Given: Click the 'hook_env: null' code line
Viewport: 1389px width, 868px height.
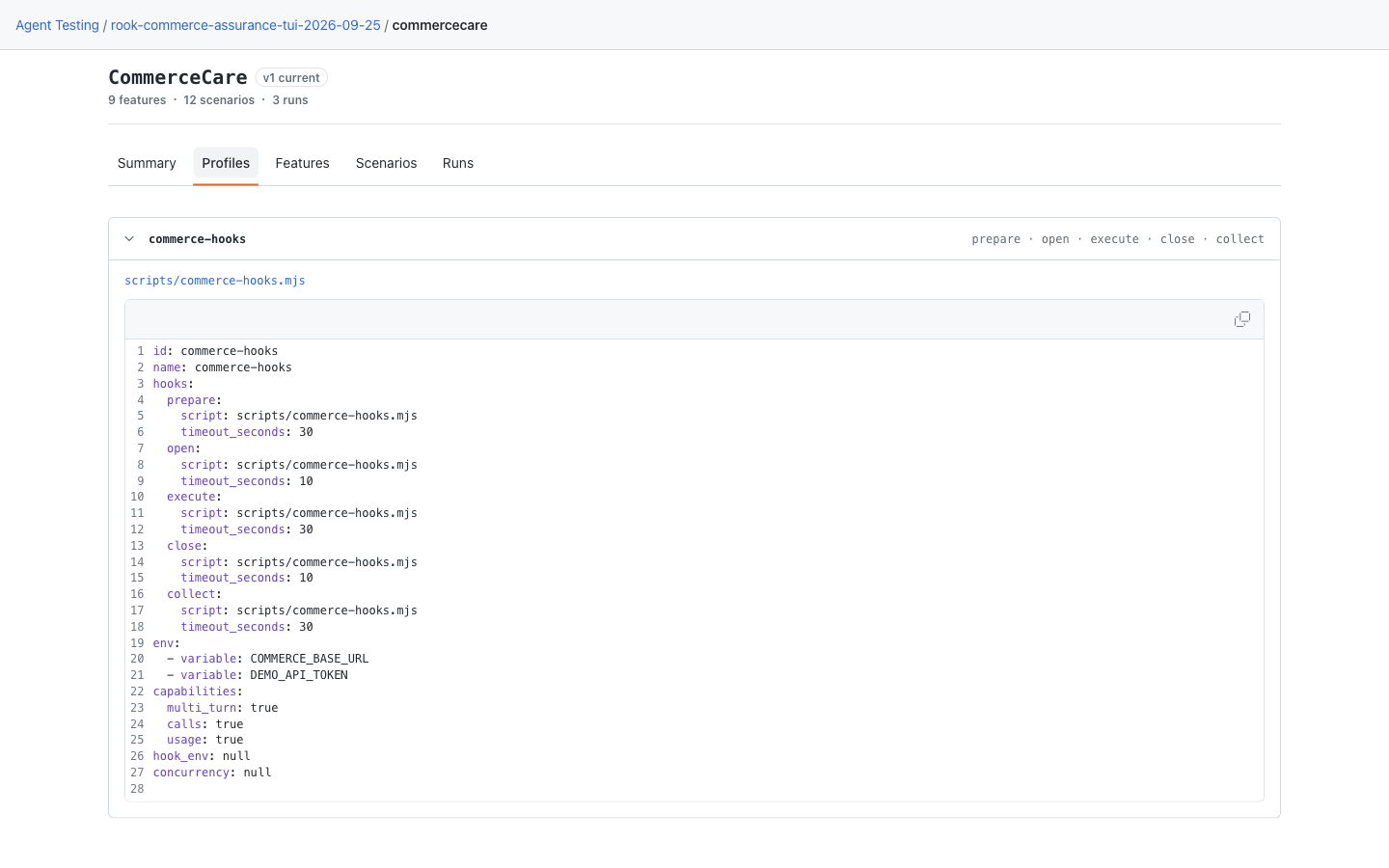Looking at the screenshot, I should [202, 756].
